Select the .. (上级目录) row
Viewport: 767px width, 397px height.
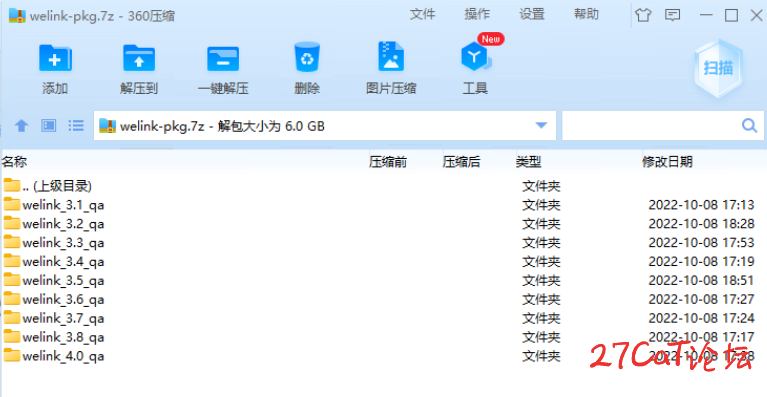tap(383, 186)
